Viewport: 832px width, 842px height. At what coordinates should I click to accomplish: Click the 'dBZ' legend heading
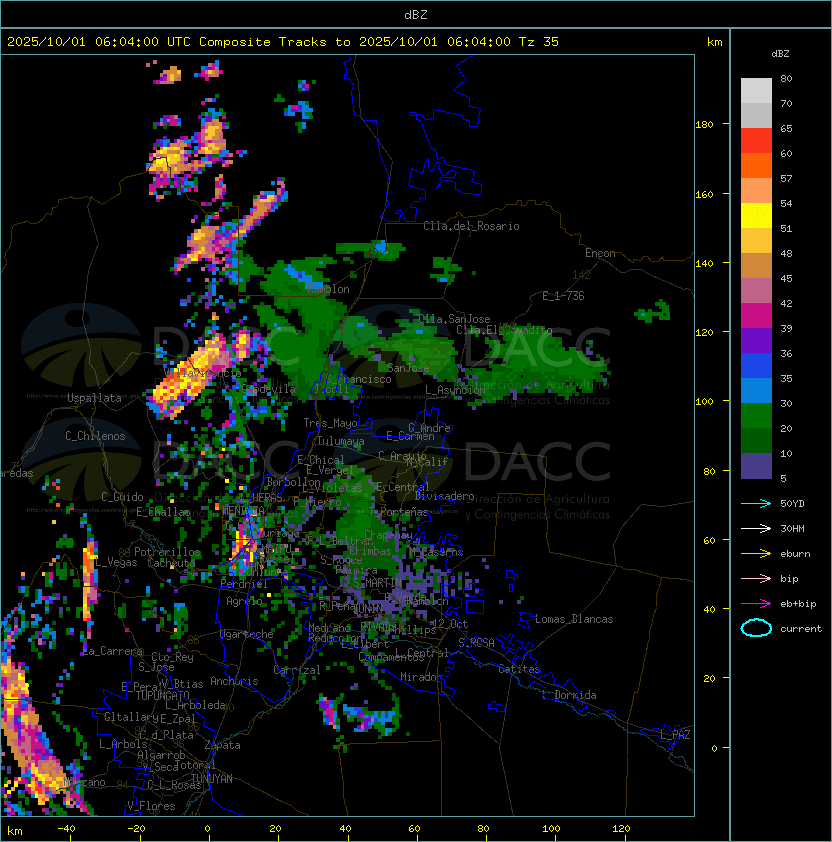tap(780, 54)
